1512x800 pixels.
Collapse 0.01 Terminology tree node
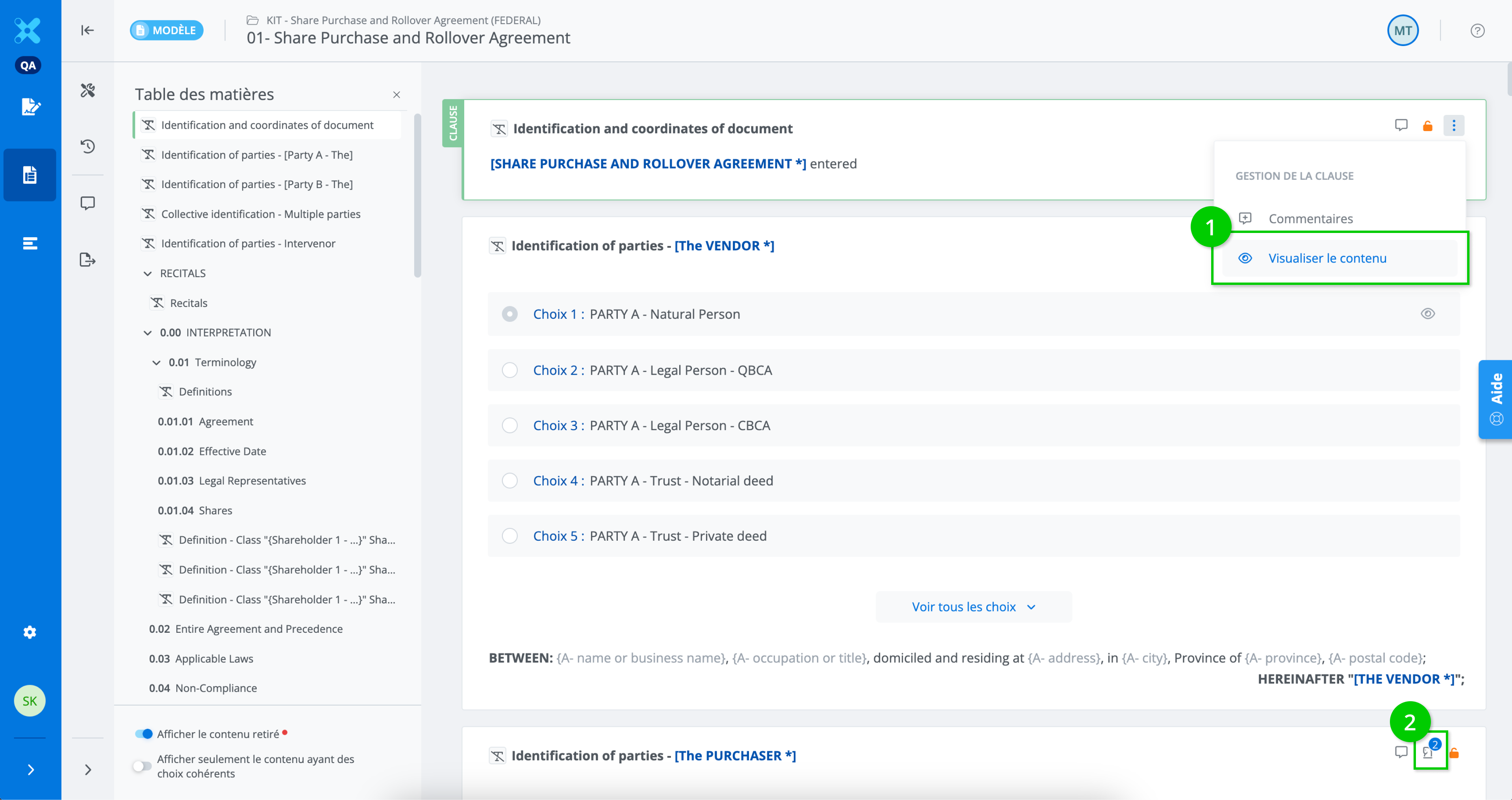(156, 362)
